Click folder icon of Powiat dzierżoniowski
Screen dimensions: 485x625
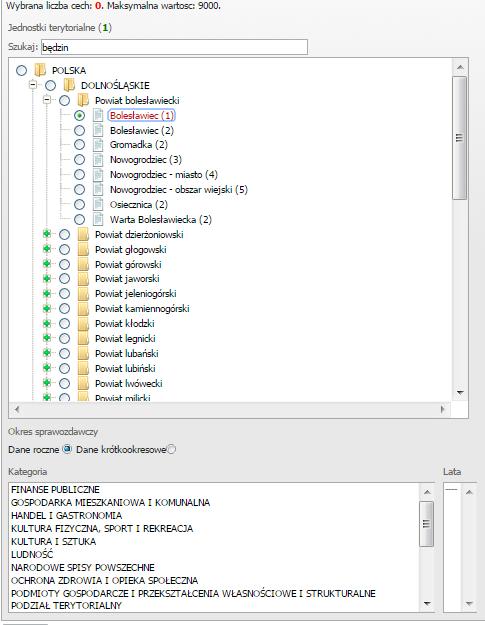[83, 234]
